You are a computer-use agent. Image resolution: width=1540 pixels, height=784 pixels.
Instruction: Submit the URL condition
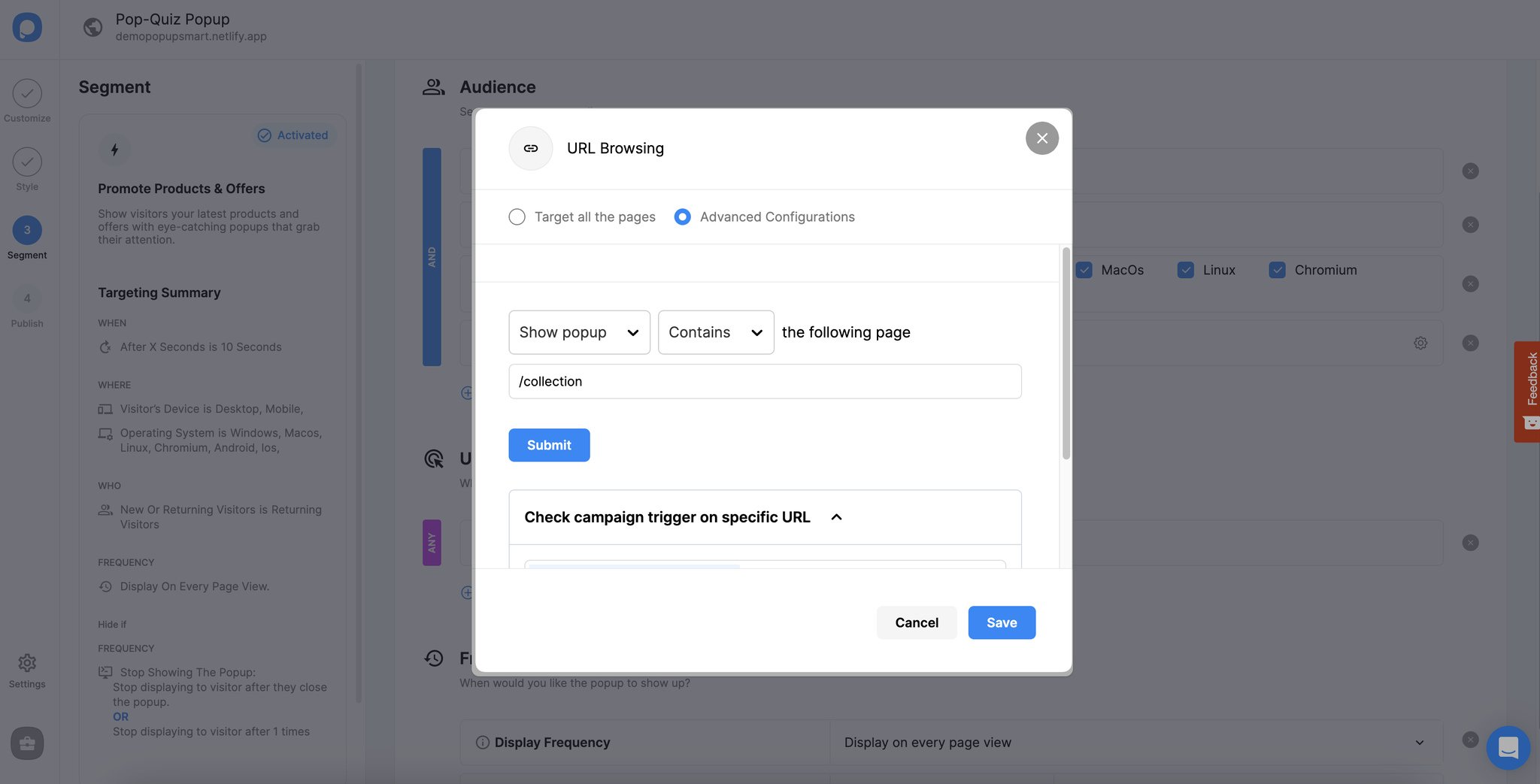pos(548,445)
